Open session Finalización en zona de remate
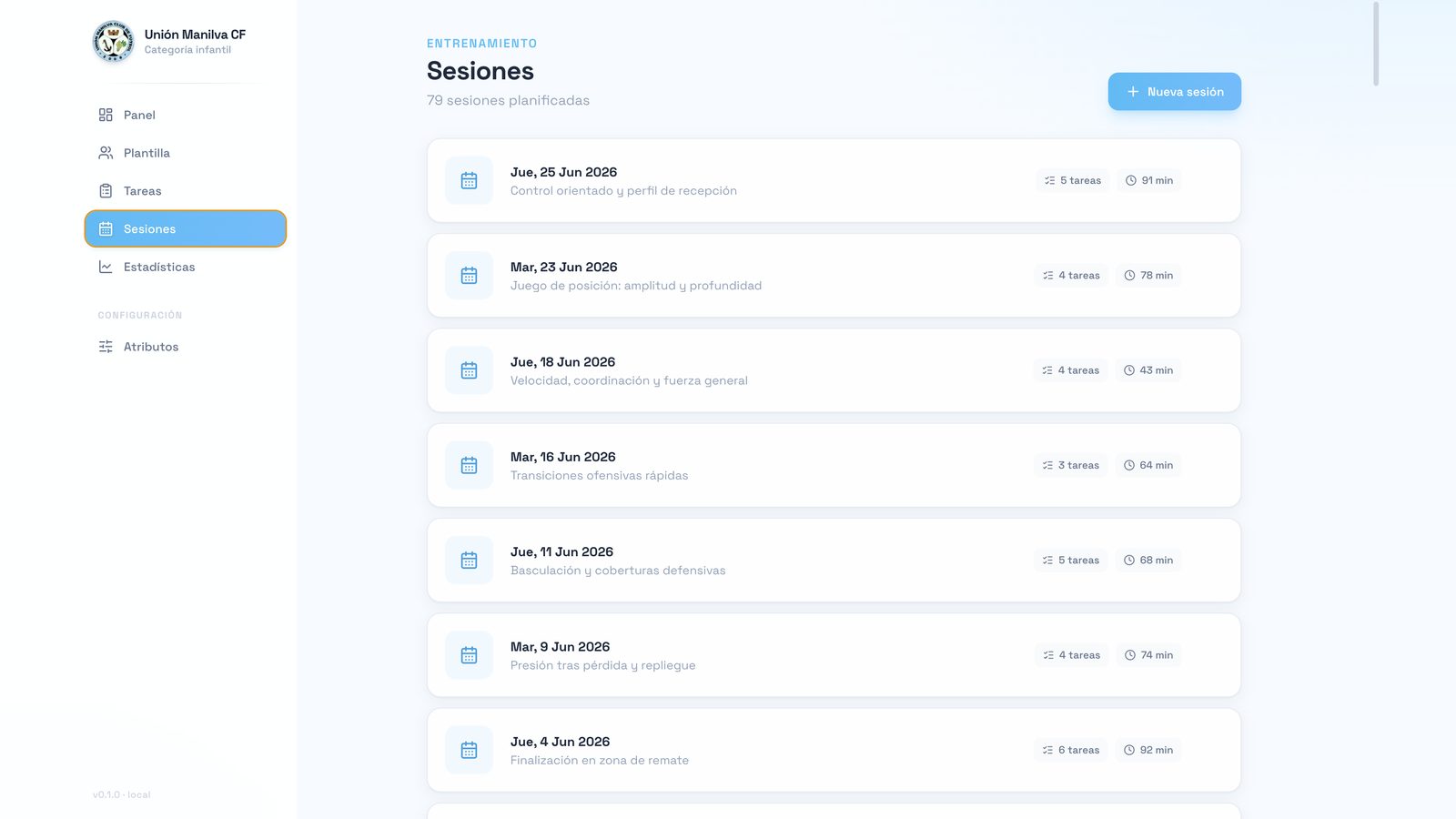Screen dimensions: 1456x819 [x=834, y=750]
